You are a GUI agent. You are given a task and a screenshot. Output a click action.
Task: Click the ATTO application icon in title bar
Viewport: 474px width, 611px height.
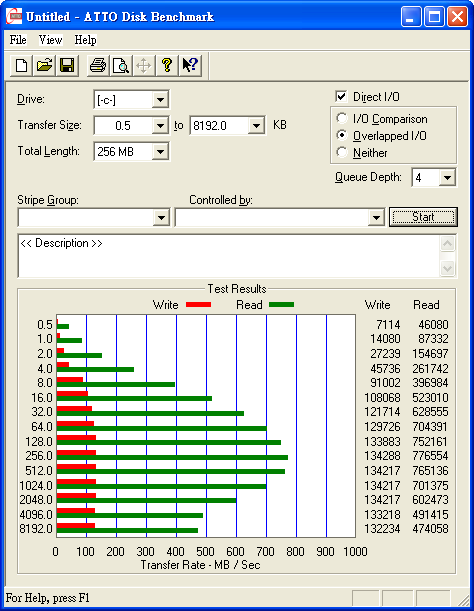pyautogui.click(x=14, y=16)
